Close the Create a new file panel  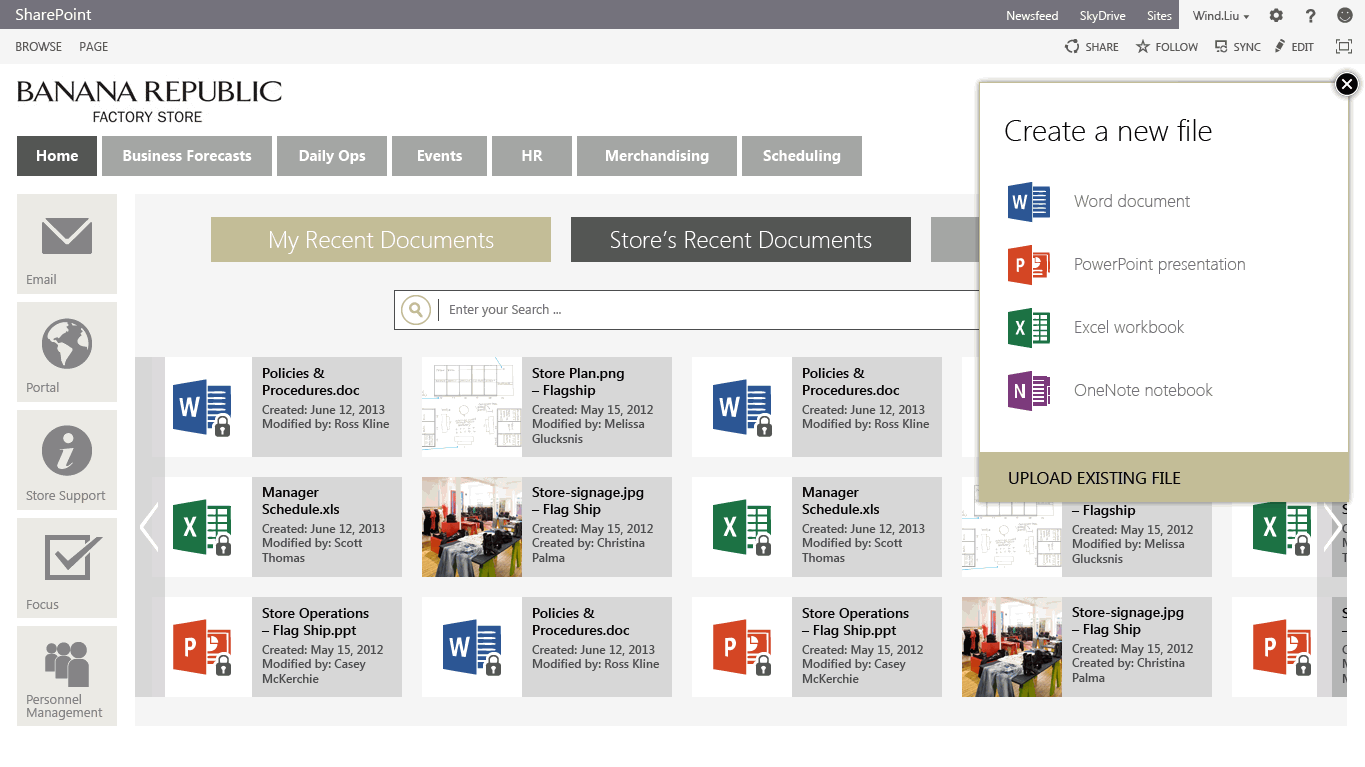point(1347,84)
